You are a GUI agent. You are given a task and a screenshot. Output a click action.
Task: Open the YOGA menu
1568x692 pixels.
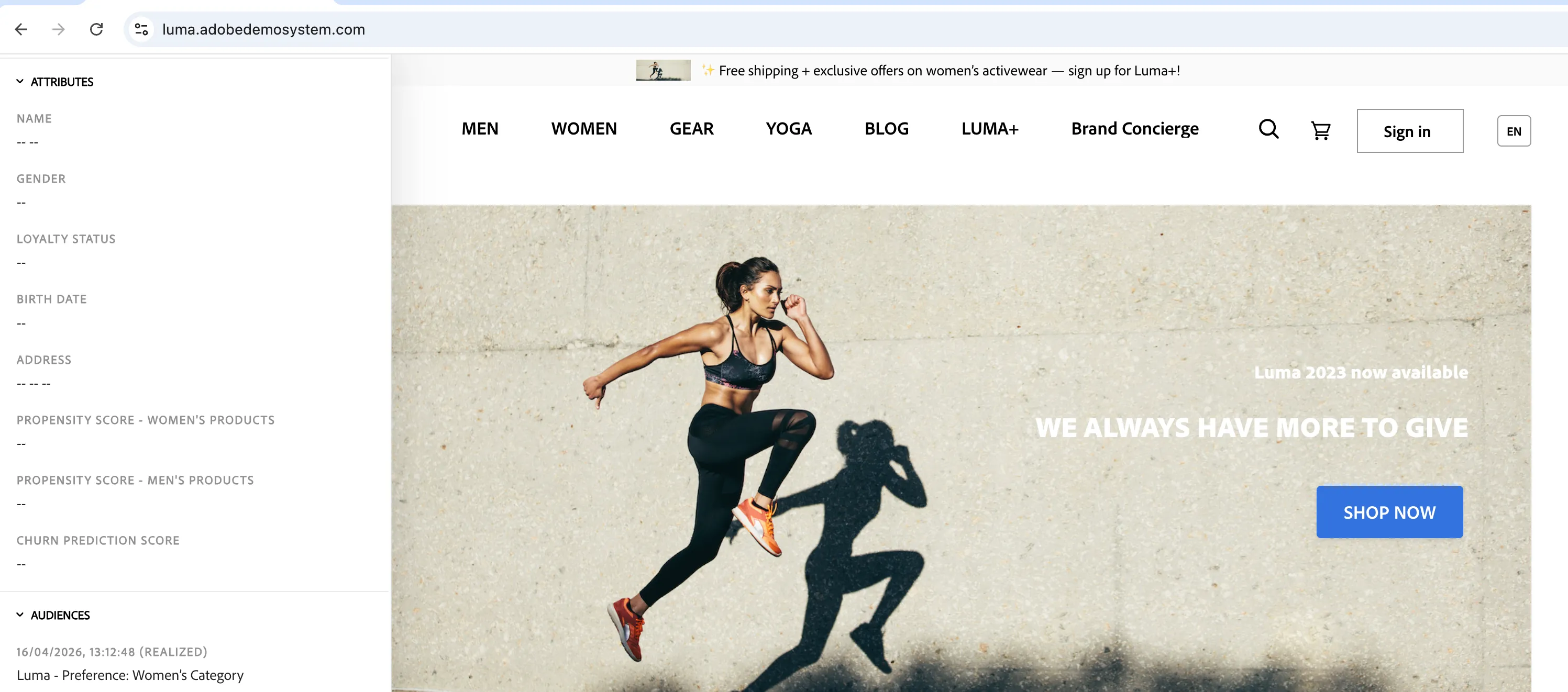788,128
